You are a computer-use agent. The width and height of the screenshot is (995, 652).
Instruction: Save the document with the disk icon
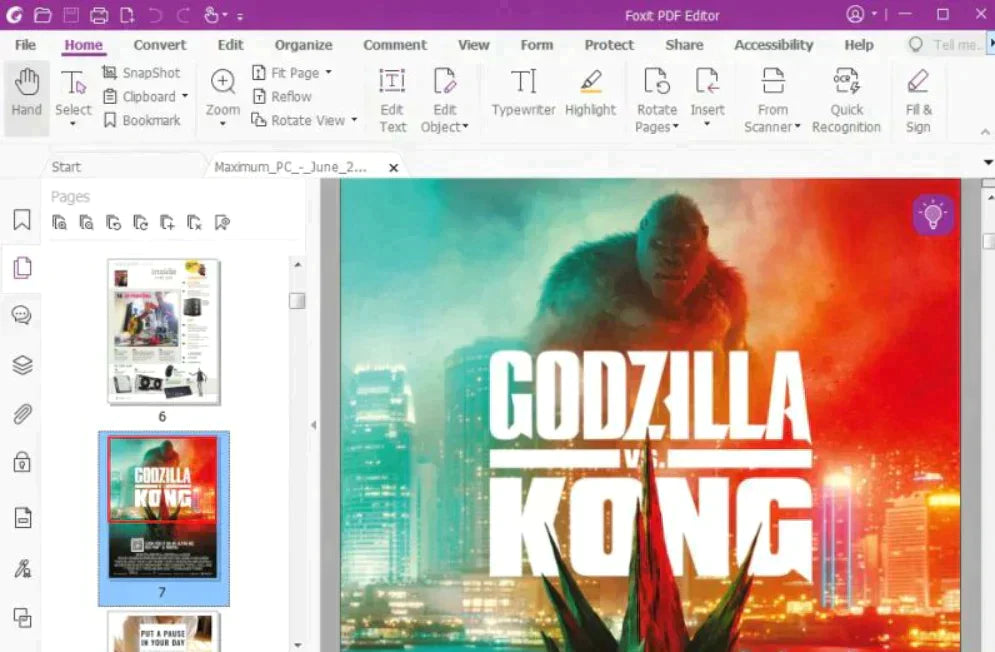(x=70, y=15)
